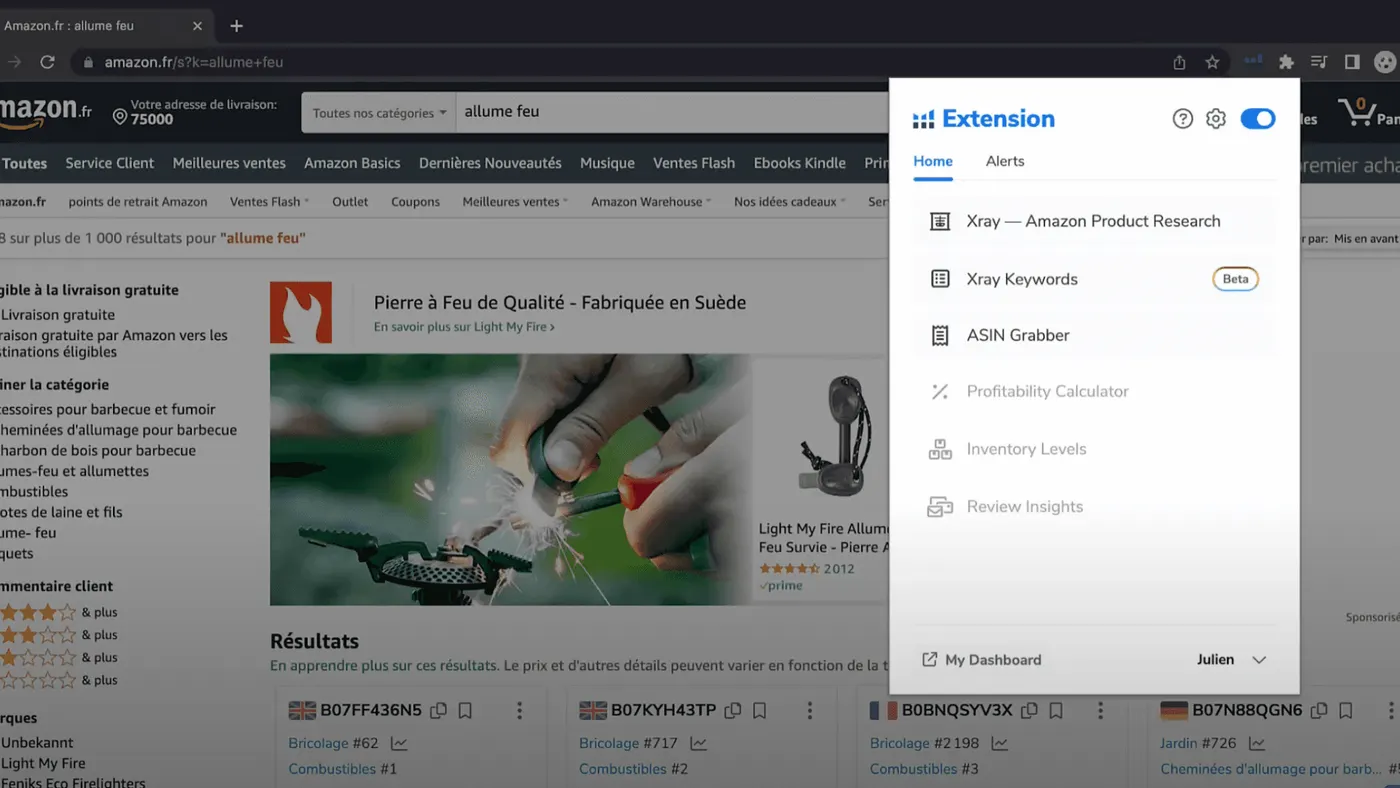The height and width of the screenshot is (788, 1400).
Task: Reload the Amazon page
Action: 47,62
